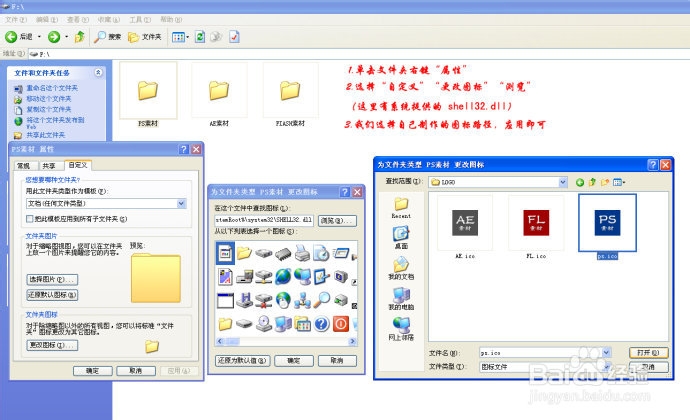Click the Views grid icon in Explorer toolbar
Screen dimensions: 690x420
[x=178, y=37]
